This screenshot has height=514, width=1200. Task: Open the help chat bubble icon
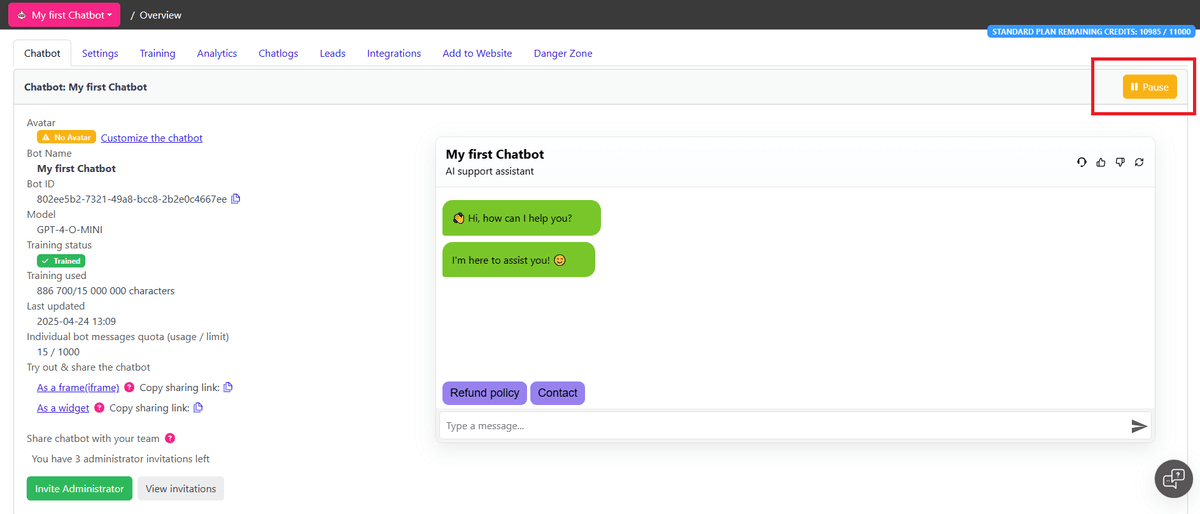[x=1173, y=479]
